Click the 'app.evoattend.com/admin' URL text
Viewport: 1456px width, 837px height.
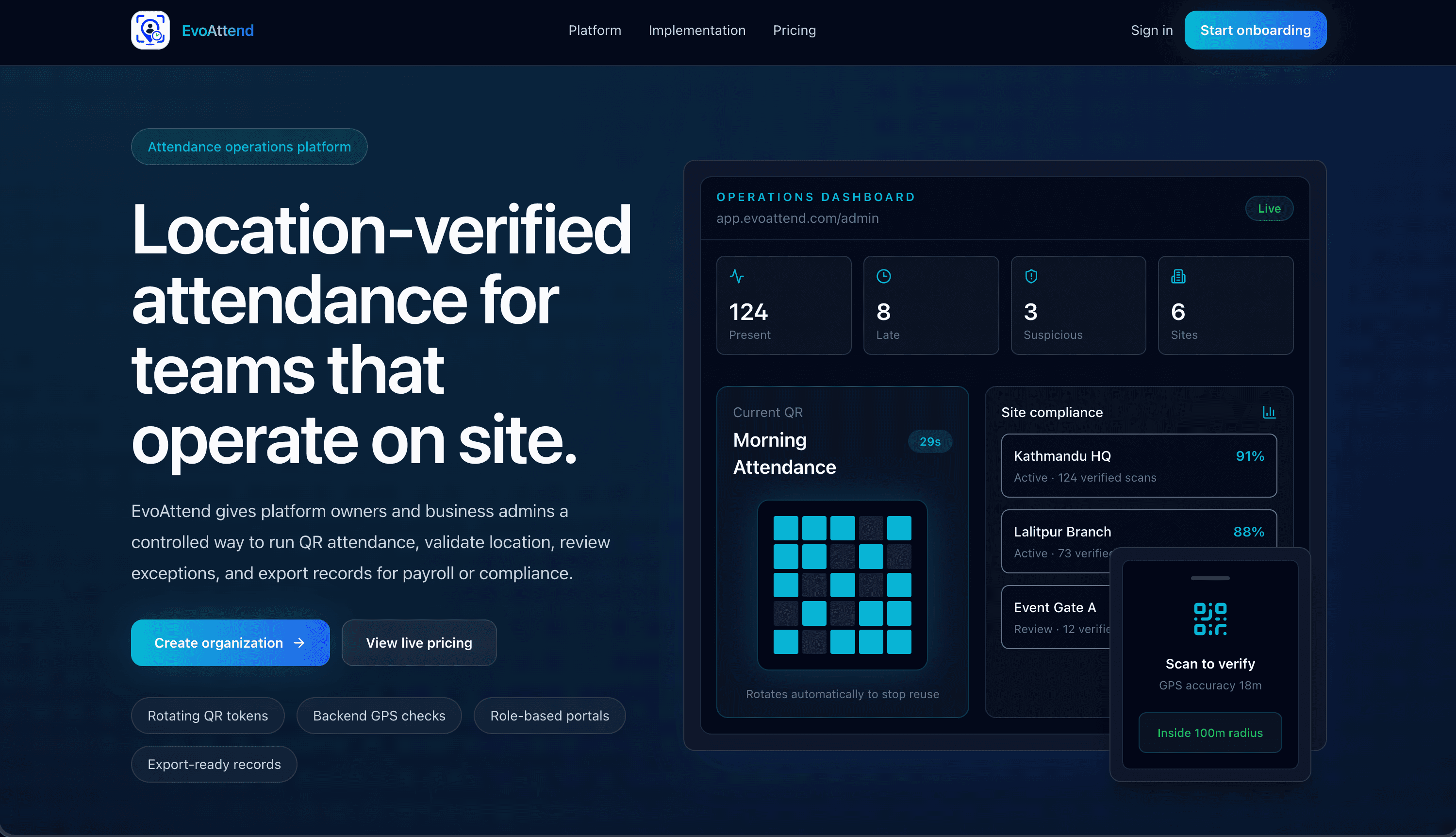(797, 218)
